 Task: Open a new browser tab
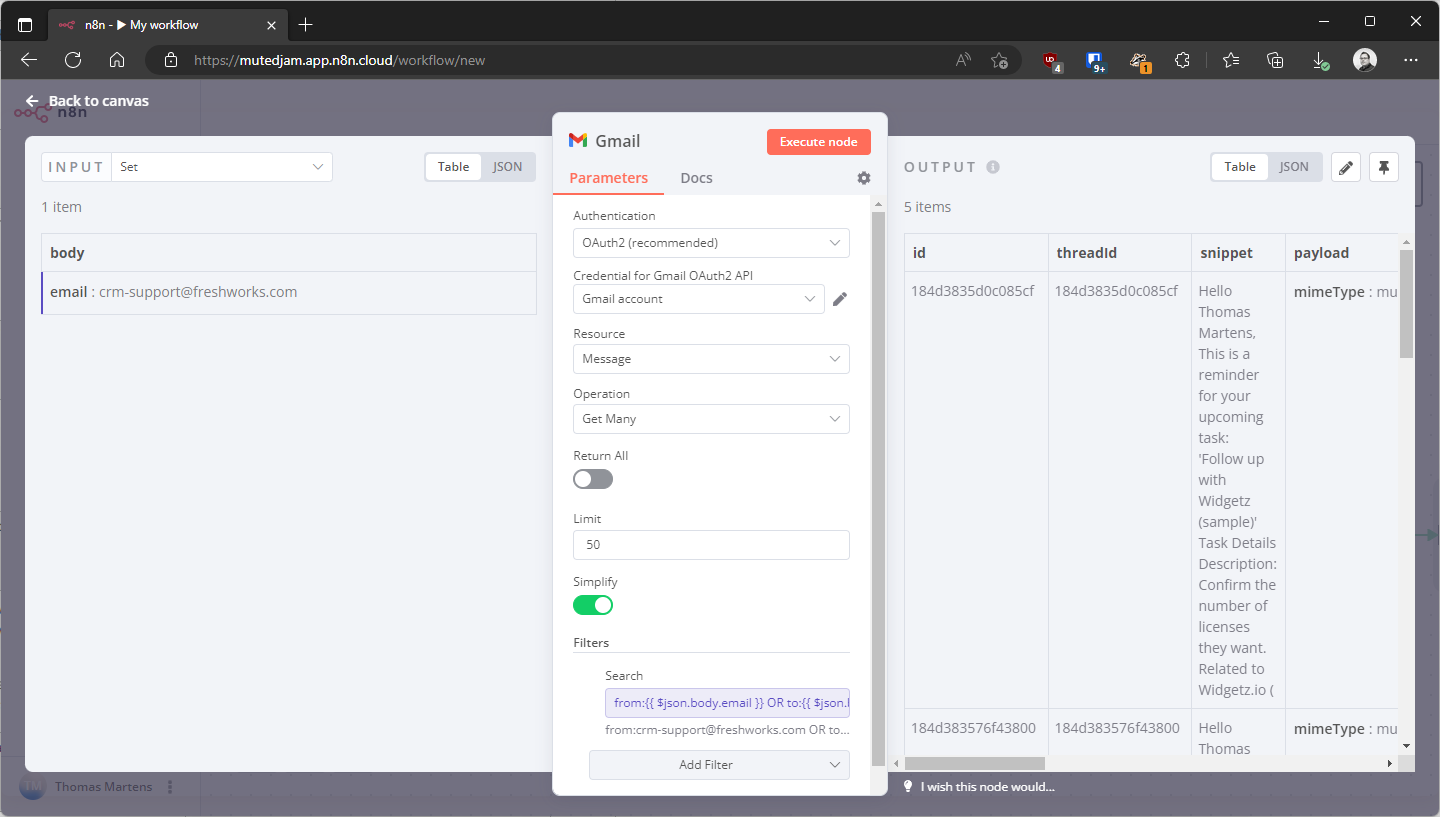click(306, 24)
